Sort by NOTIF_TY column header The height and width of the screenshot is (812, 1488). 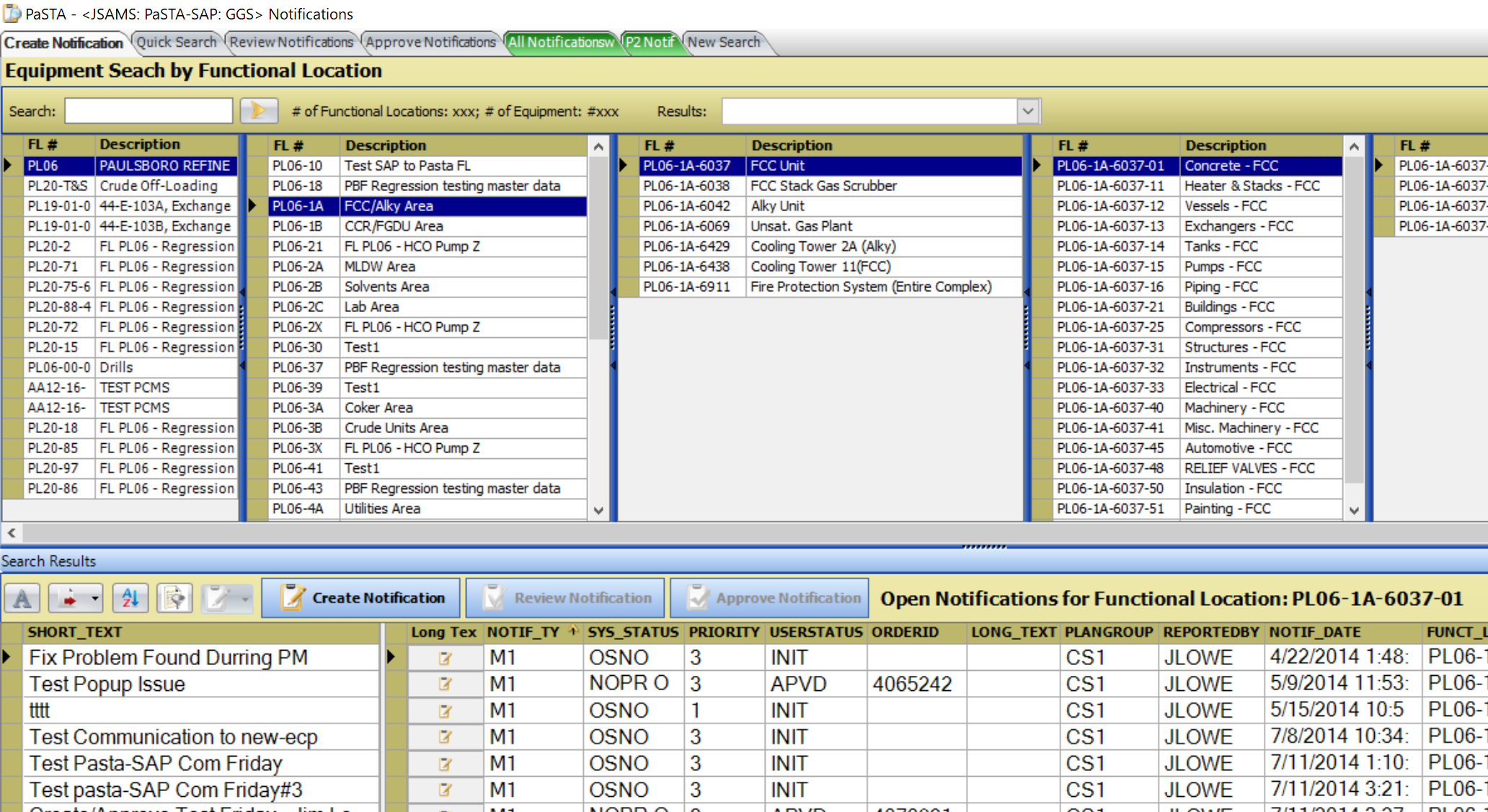pyautogui.click(x=532, y=632)
